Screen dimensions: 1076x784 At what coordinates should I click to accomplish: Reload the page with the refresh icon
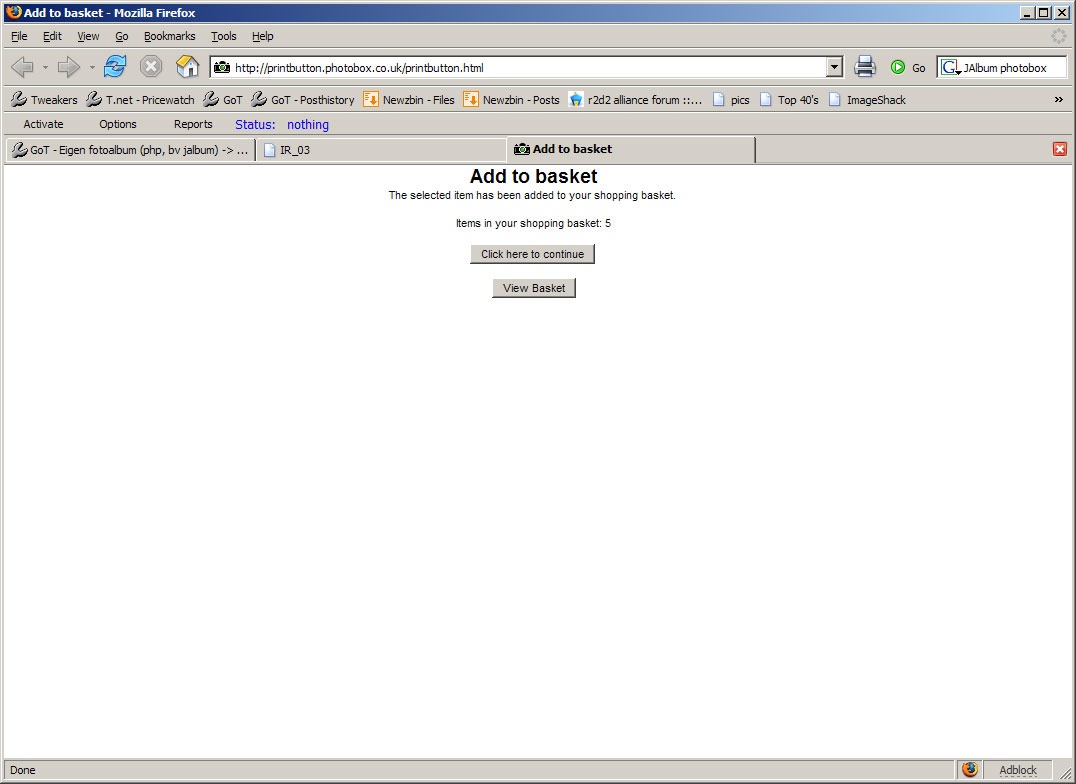[x=115, y=67]
